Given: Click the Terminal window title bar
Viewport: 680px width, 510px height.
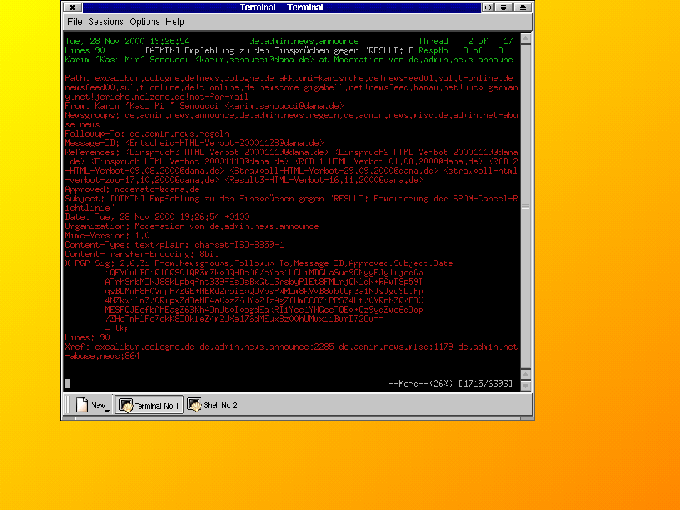Looking at the screenshot, I should point(282,7).
